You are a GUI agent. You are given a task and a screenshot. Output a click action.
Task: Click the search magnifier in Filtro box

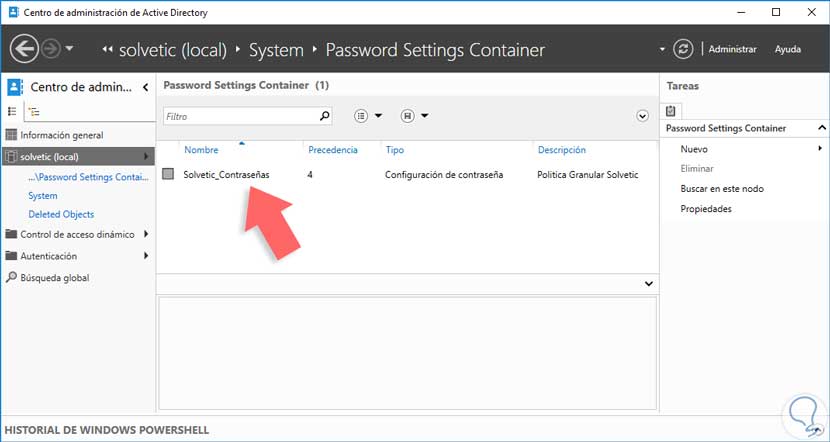[x=324, y=116]
